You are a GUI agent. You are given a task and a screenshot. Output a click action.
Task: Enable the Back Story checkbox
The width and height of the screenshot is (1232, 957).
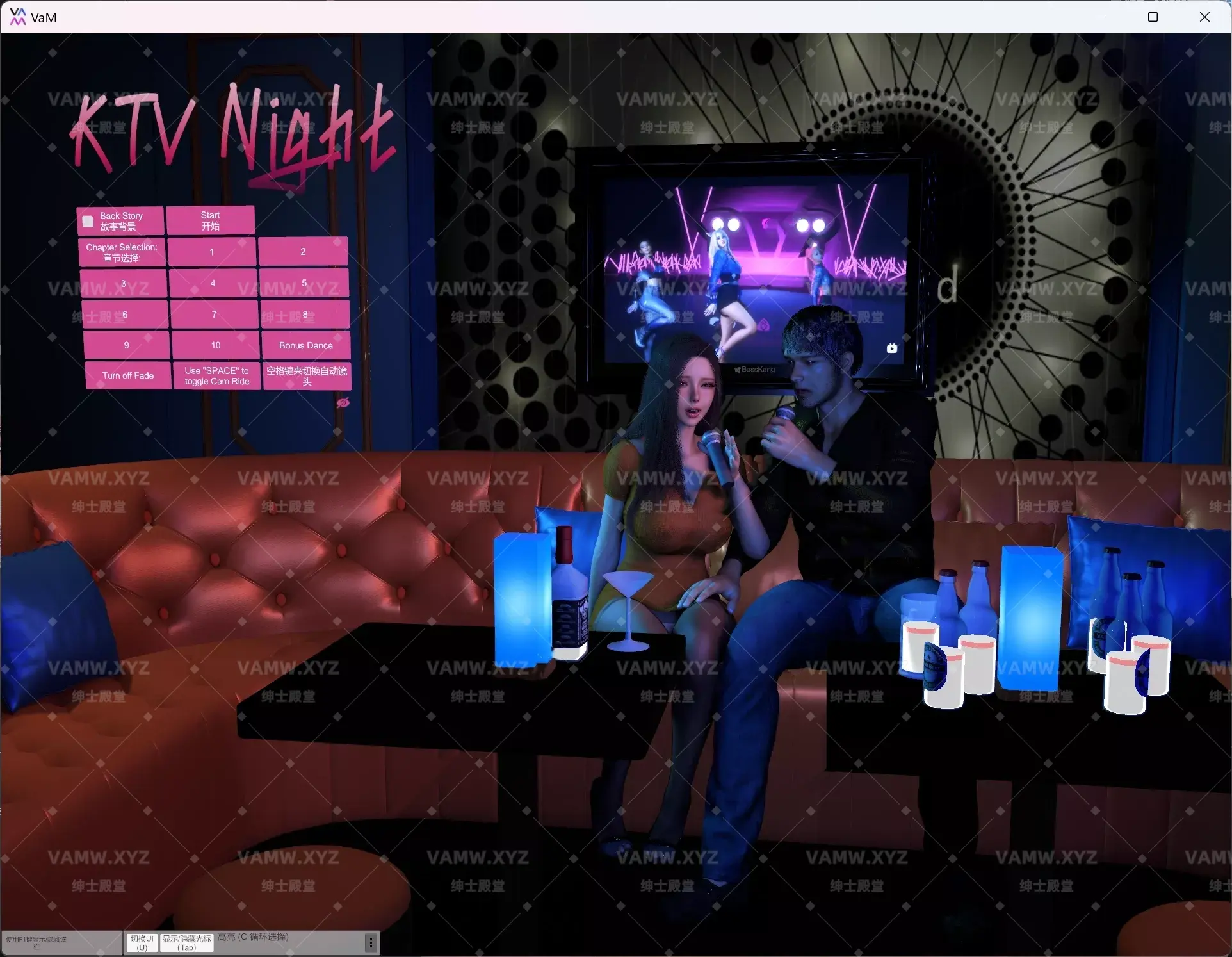point(88,220)
